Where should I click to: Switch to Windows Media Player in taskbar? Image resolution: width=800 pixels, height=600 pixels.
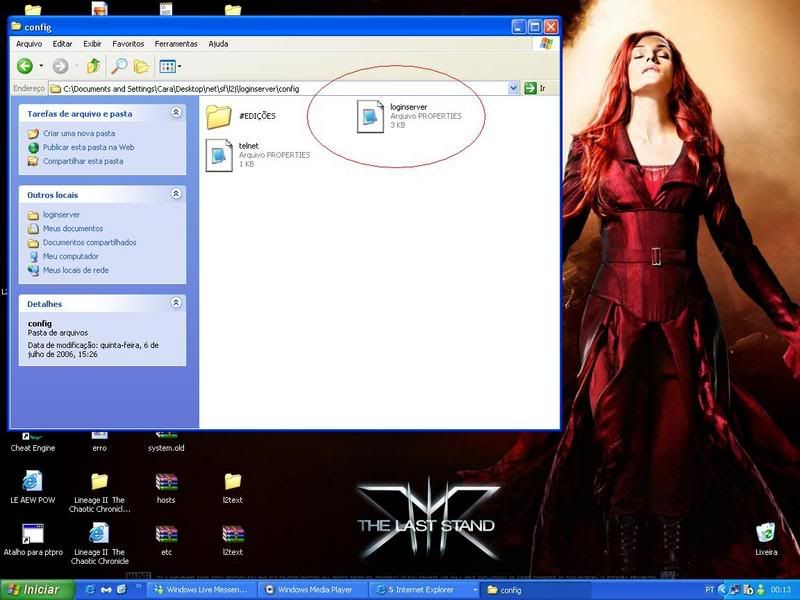click(310, 590)
